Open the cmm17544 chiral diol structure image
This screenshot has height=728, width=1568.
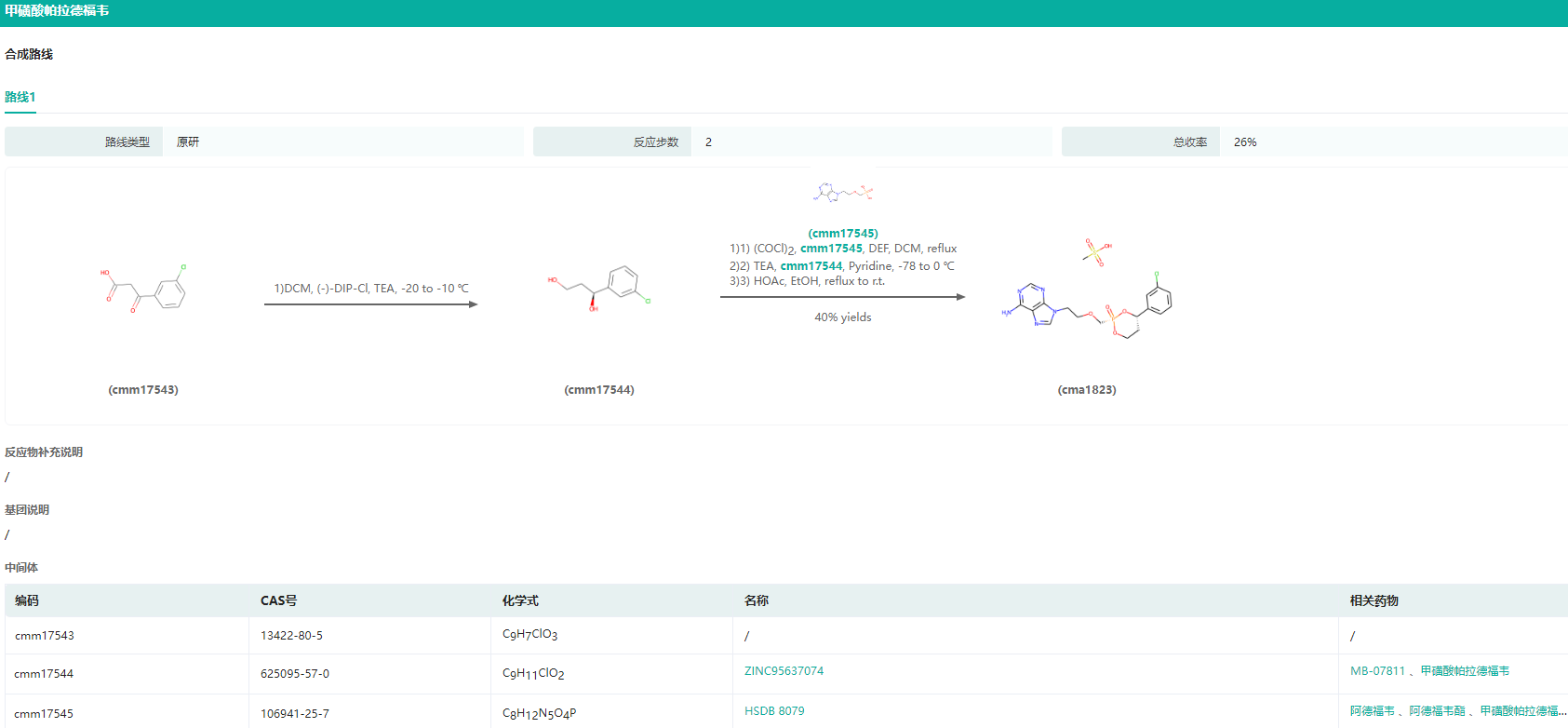pyautogui.click(x=598, y=287)
